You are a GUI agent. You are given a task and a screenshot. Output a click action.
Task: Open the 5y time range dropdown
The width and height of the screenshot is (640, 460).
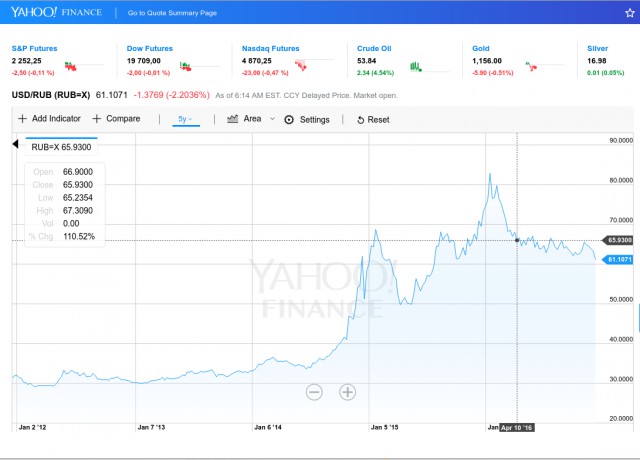click(x=186, y=119)
